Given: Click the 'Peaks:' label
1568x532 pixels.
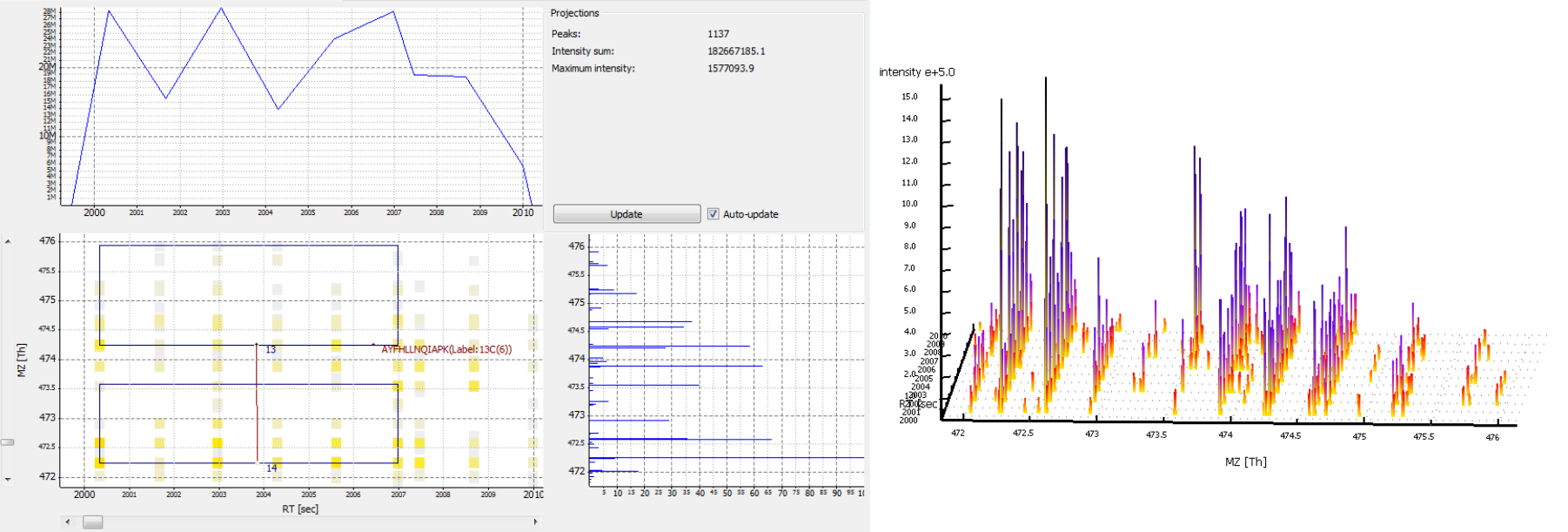Looking at the screenshot, I should point(566,34).
